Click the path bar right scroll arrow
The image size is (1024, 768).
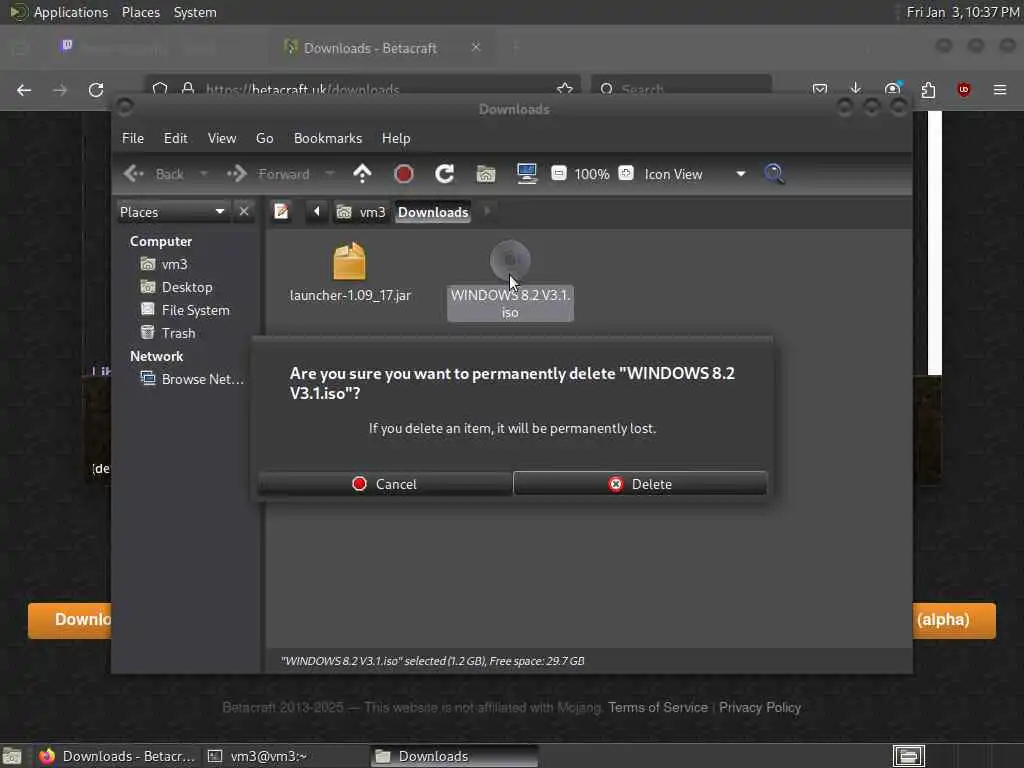click(487, 212)
